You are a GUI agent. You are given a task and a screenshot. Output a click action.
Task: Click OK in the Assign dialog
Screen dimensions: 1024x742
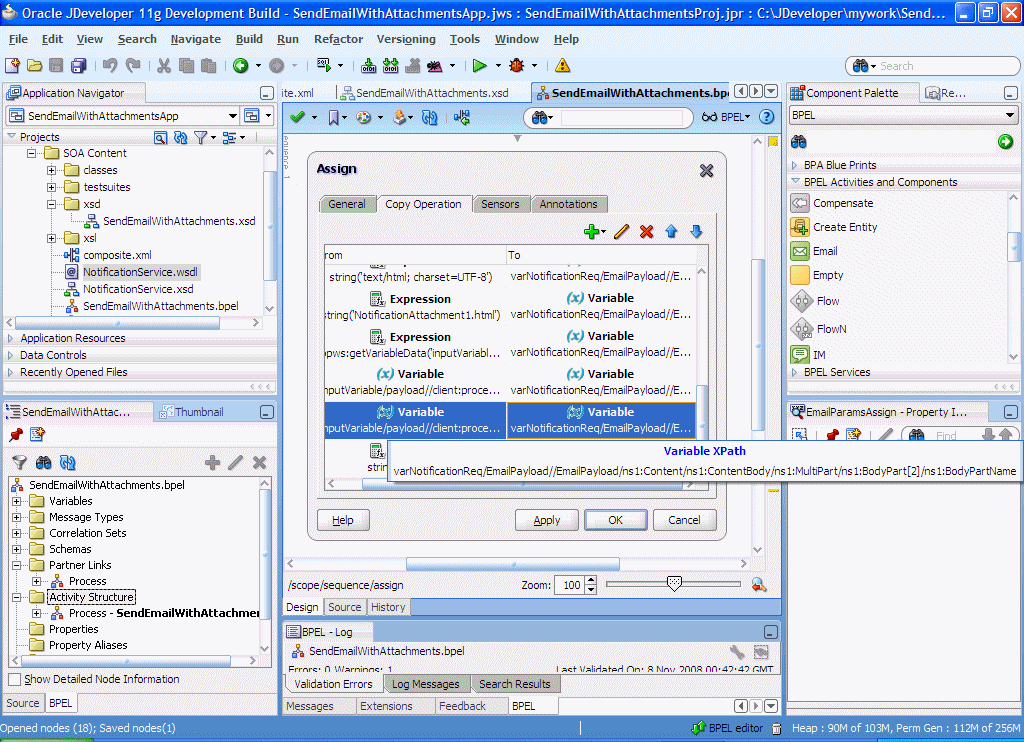pyautogui.click(x=616, y=520)
